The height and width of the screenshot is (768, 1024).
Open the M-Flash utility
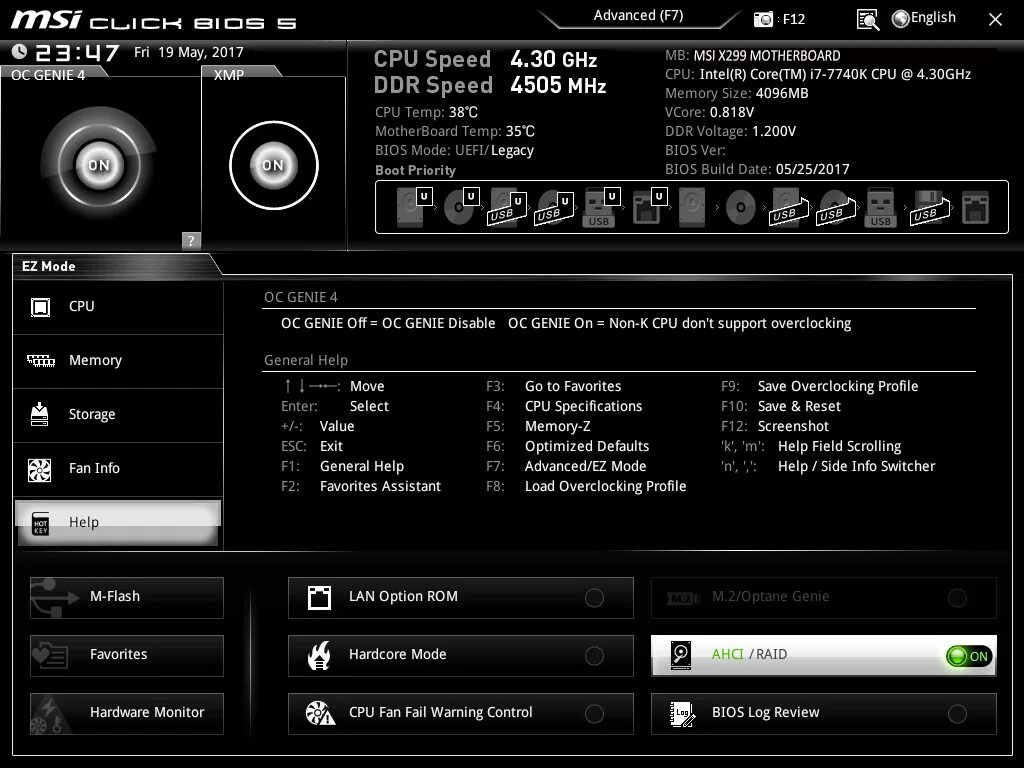point(127,598)
